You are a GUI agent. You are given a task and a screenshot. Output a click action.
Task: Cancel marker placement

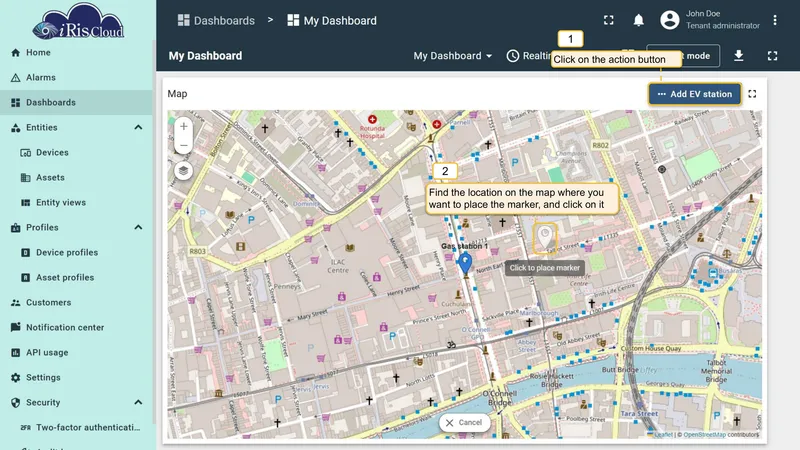point(464,422)
